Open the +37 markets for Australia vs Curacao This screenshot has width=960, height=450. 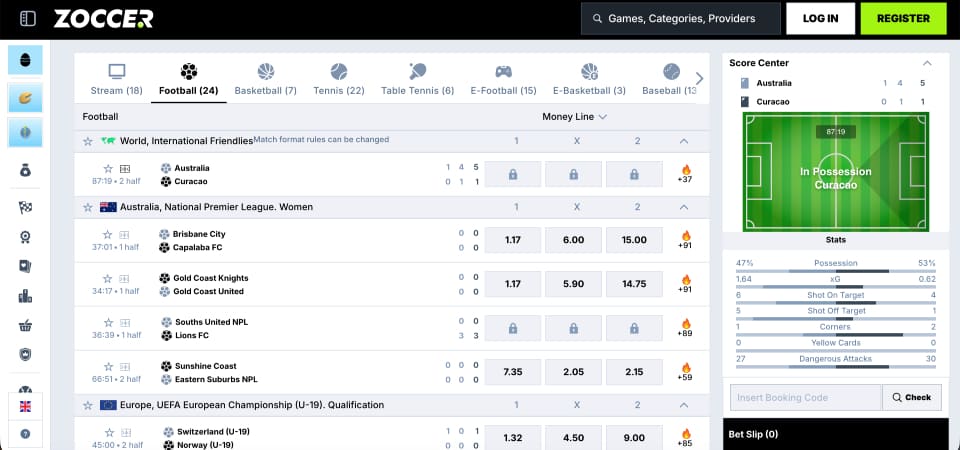pyautogui.click(x=685, y=174)
